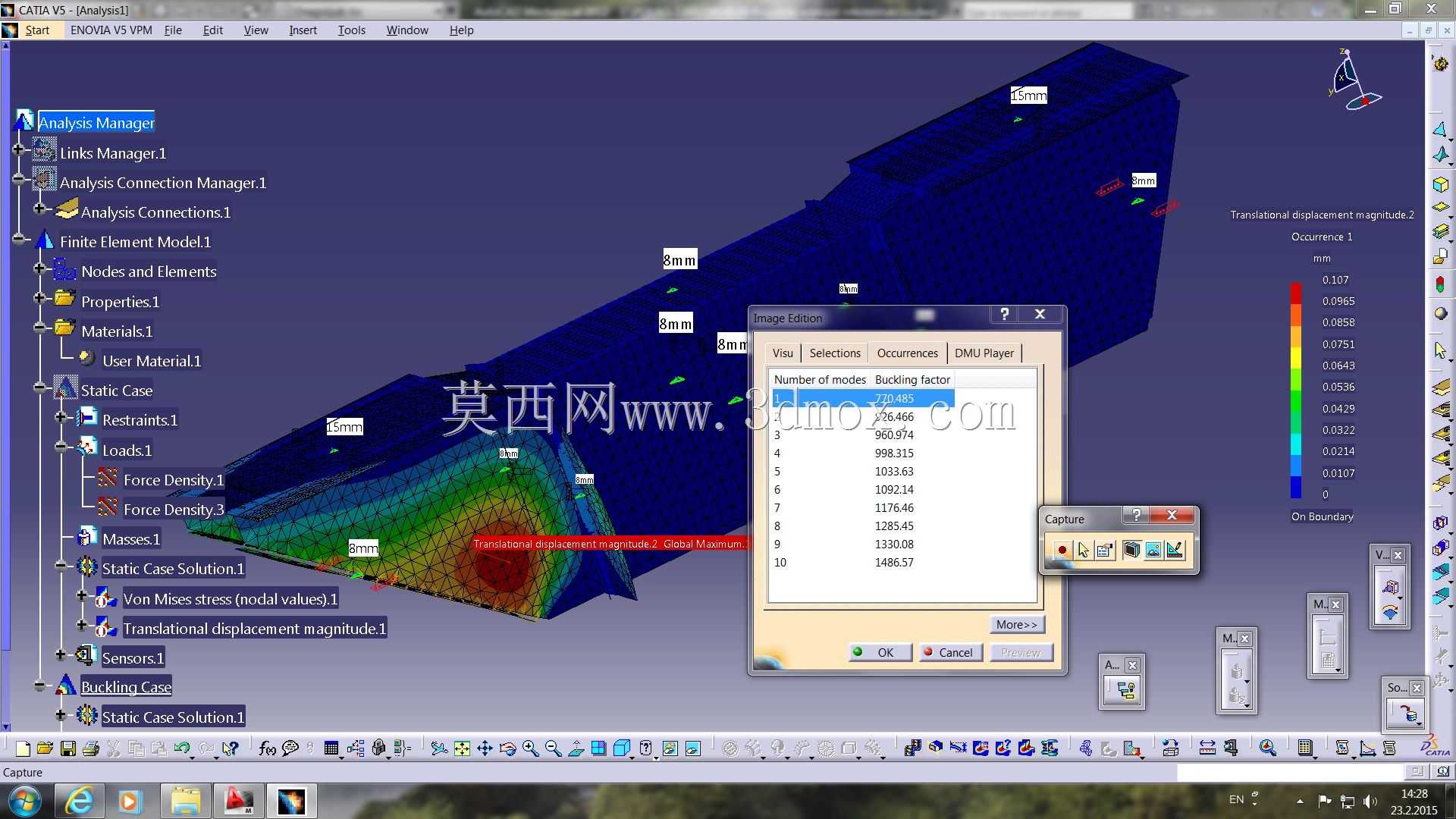The height and width of the screenshot is (819, 1456).
Task: Select the Rotate view tool
Action: tap(507, 749)
